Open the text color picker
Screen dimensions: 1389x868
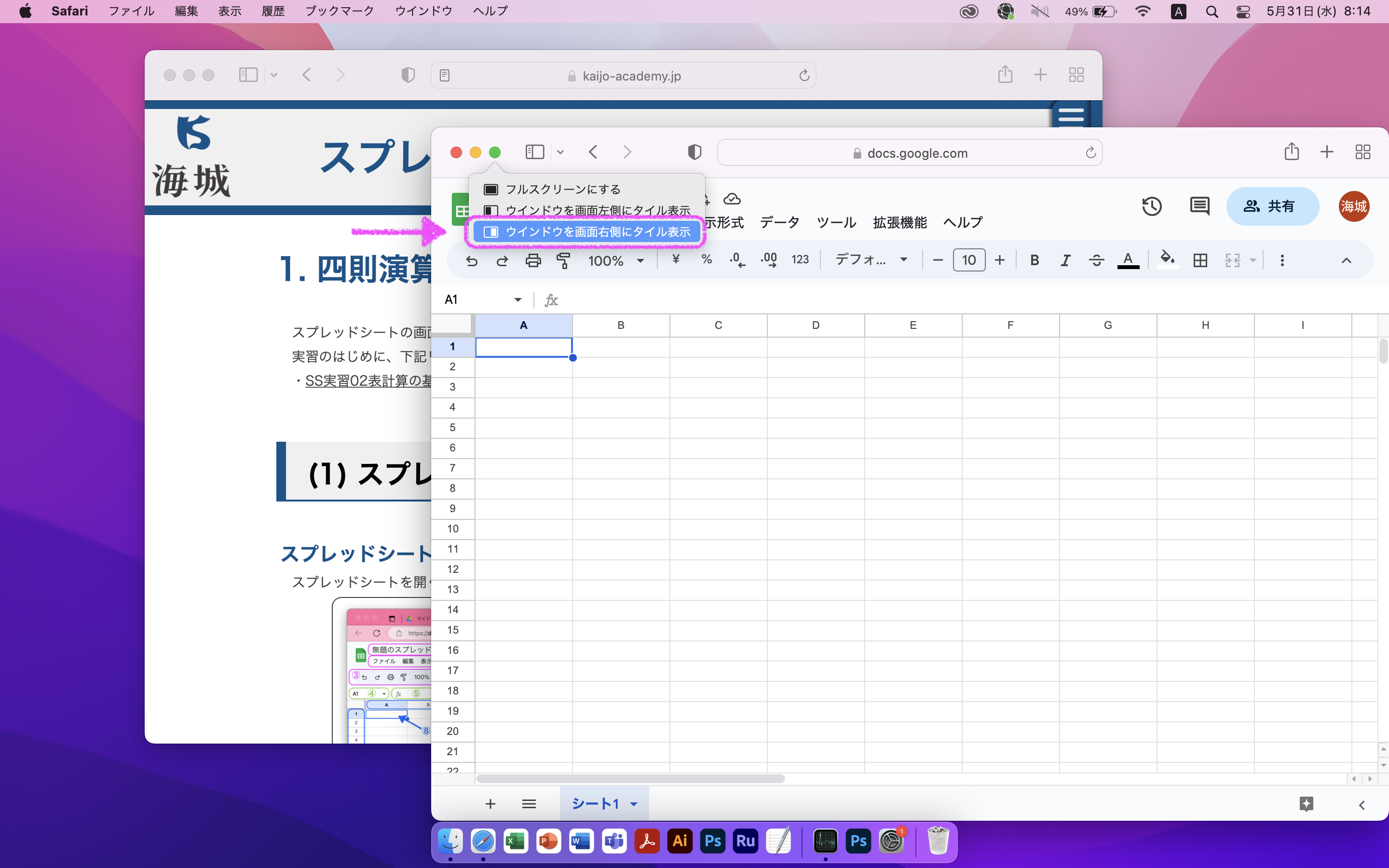1128,260
